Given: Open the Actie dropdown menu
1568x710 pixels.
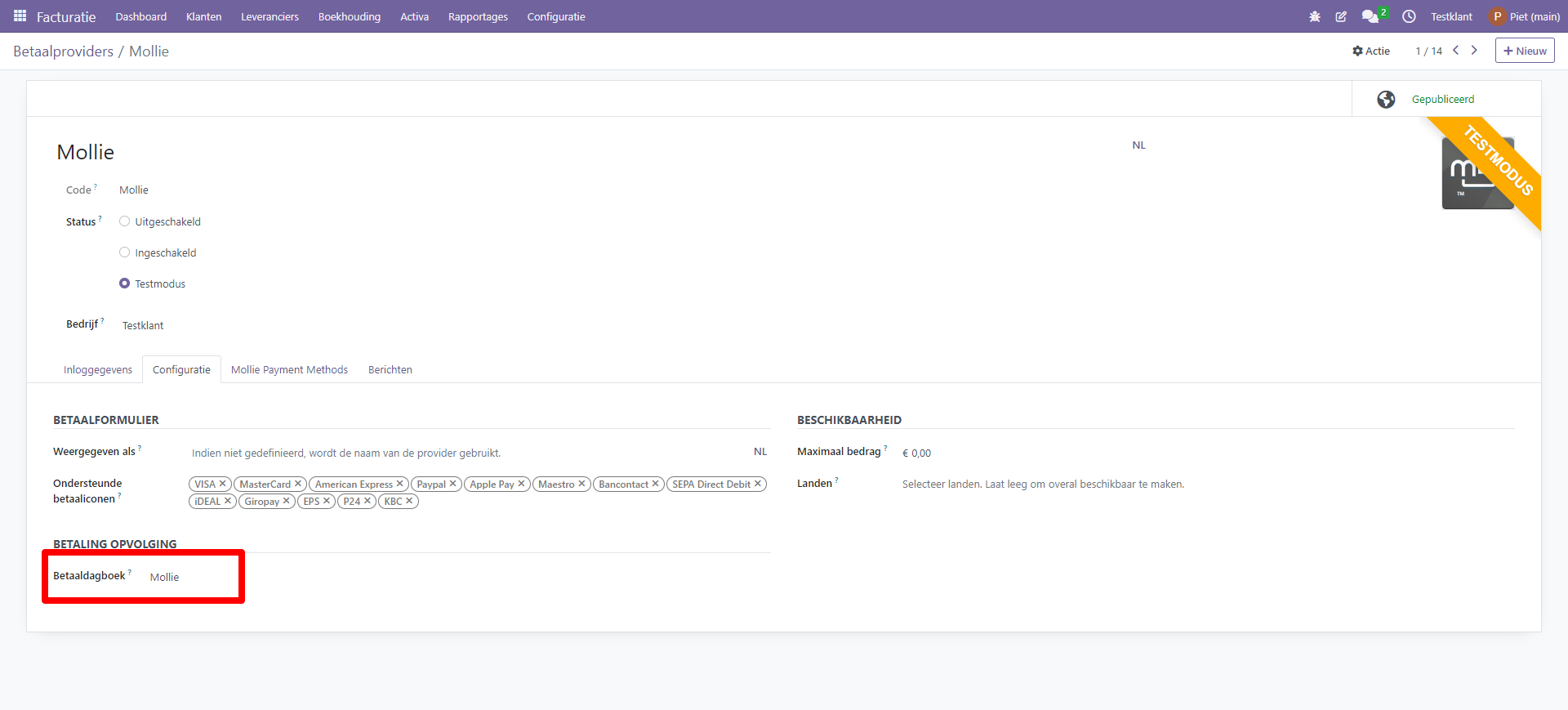Looking at the screenshot, I should coord(1371,51).
